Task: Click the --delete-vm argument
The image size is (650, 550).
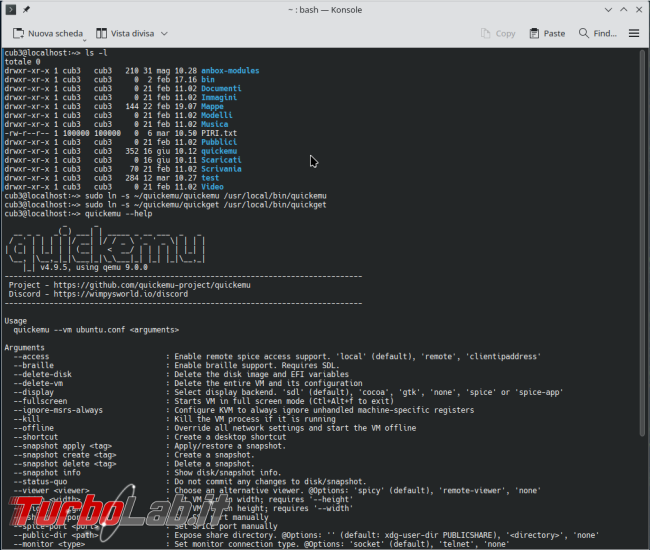Action: coord(38,383)
